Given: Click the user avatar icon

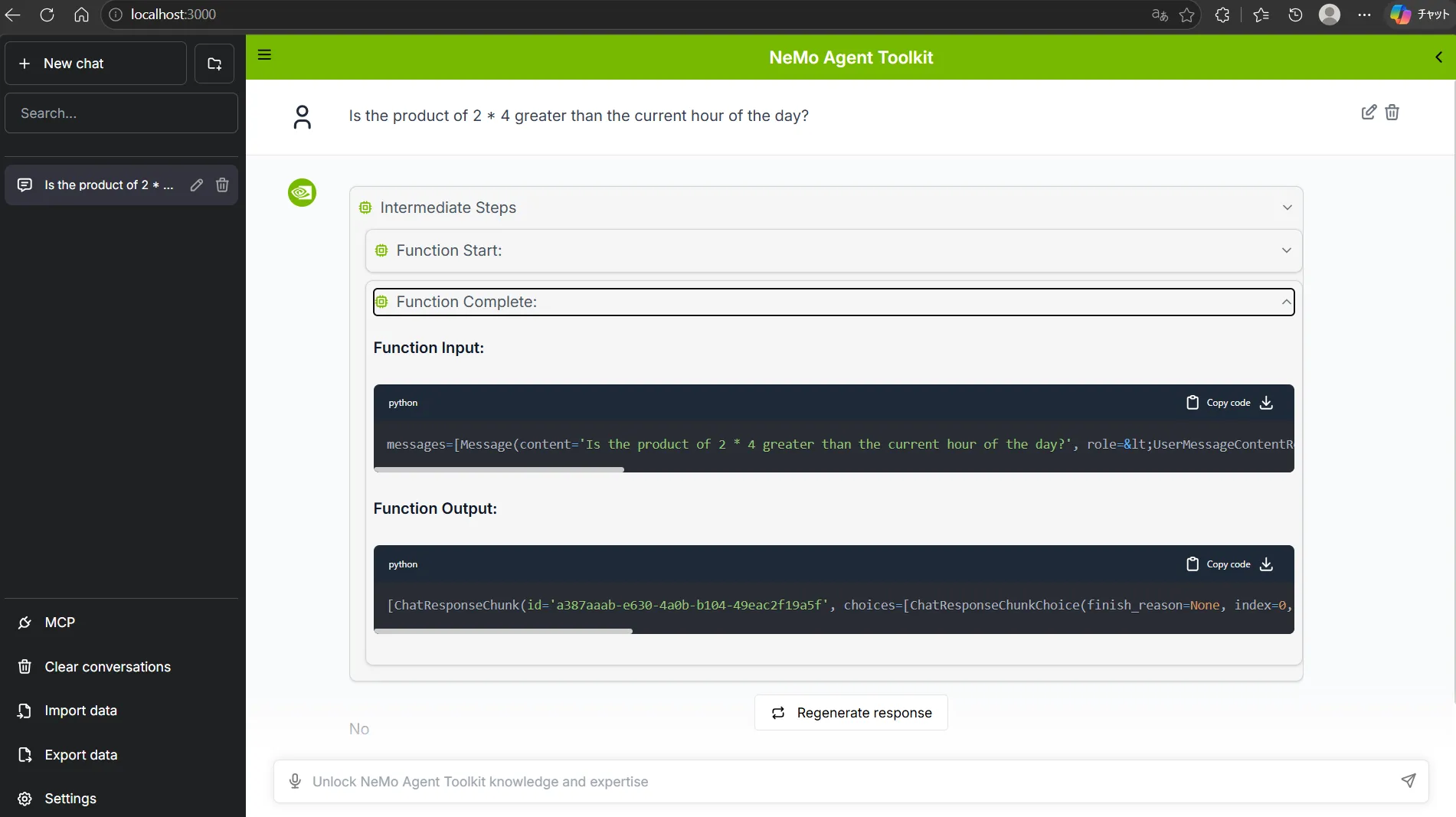Looking at the screenshot, I should tap(303, 117).
